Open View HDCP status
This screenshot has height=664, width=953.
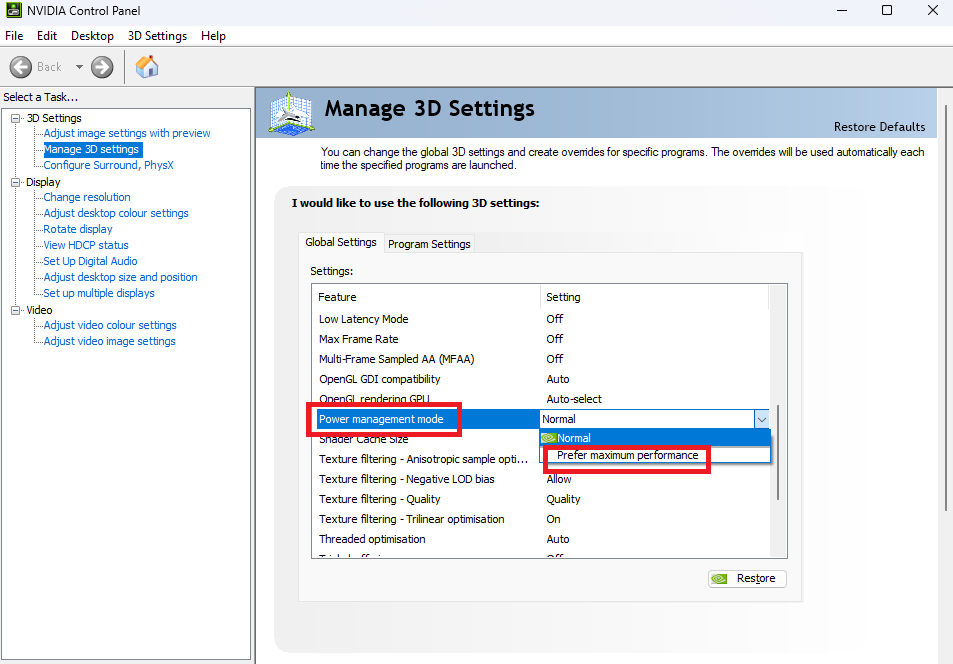86,245
